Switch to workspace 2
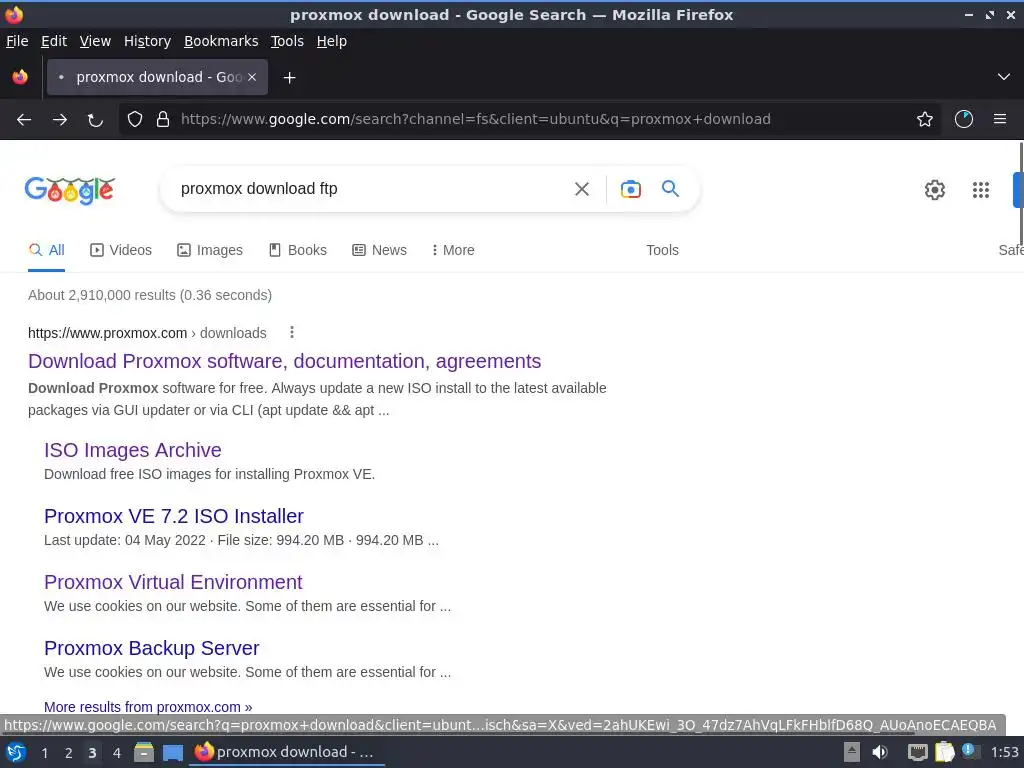 pyautogui.click(x=68, y=753)
